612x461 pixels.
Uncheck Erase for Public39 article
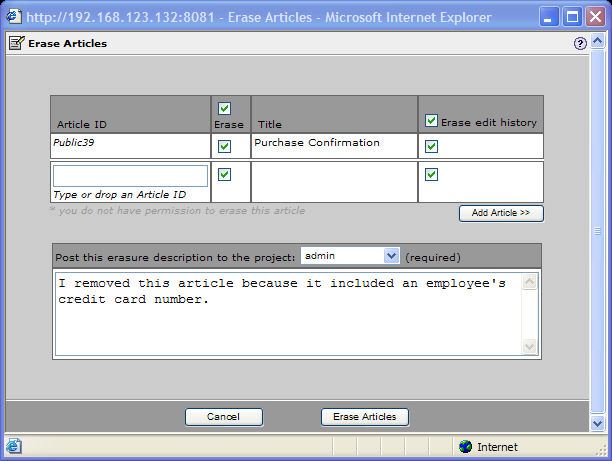tap(224, 146)
